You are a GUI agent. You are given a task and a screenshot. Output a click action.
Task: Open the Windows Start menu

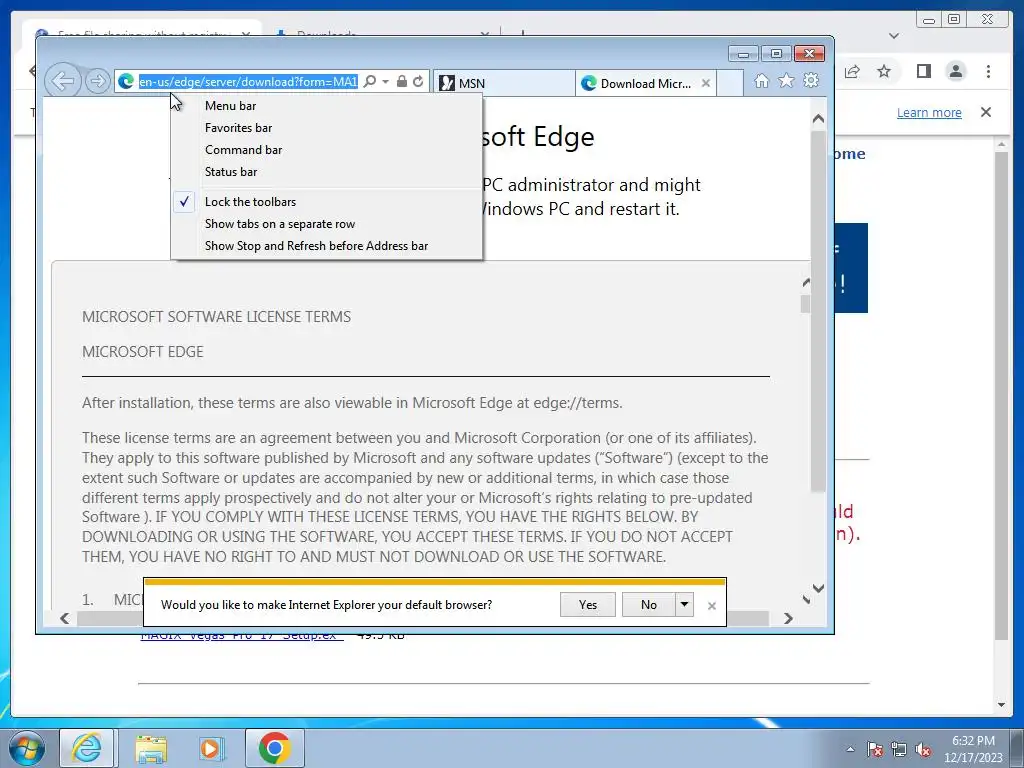(x=27, y=748)
